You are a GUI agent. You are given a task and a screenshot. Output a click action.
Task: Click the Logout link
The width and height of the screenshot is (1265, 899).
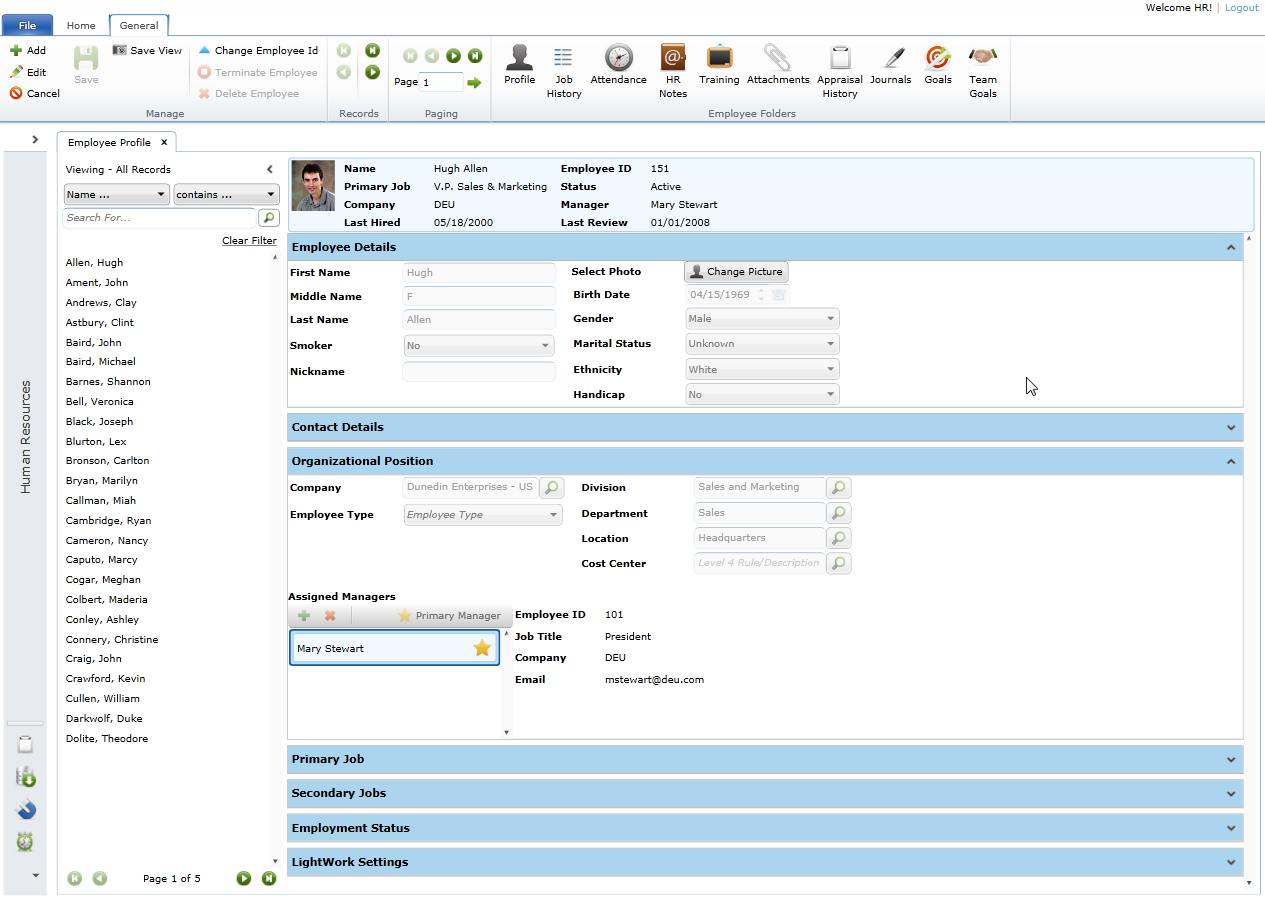[x=1242, y=7]
